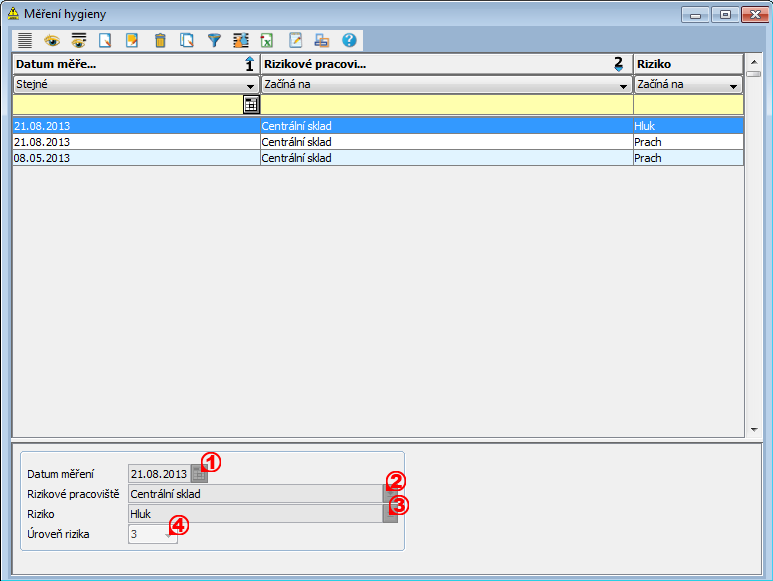Open filter dropdown under Rizikové pracoviště column

623,86
